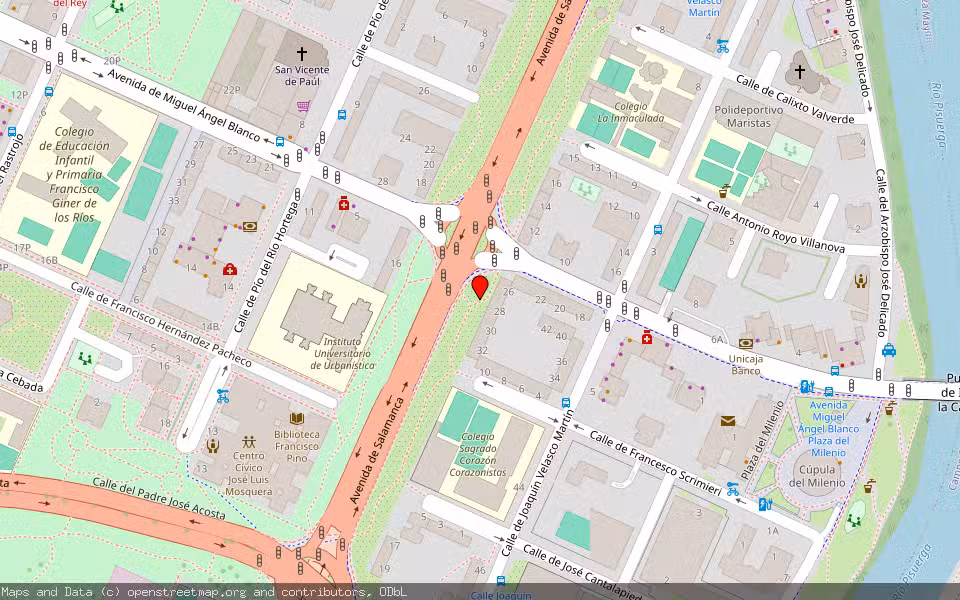
Task: Select the Centro Cívico José Luis Mosquera label
Action: 249,473
